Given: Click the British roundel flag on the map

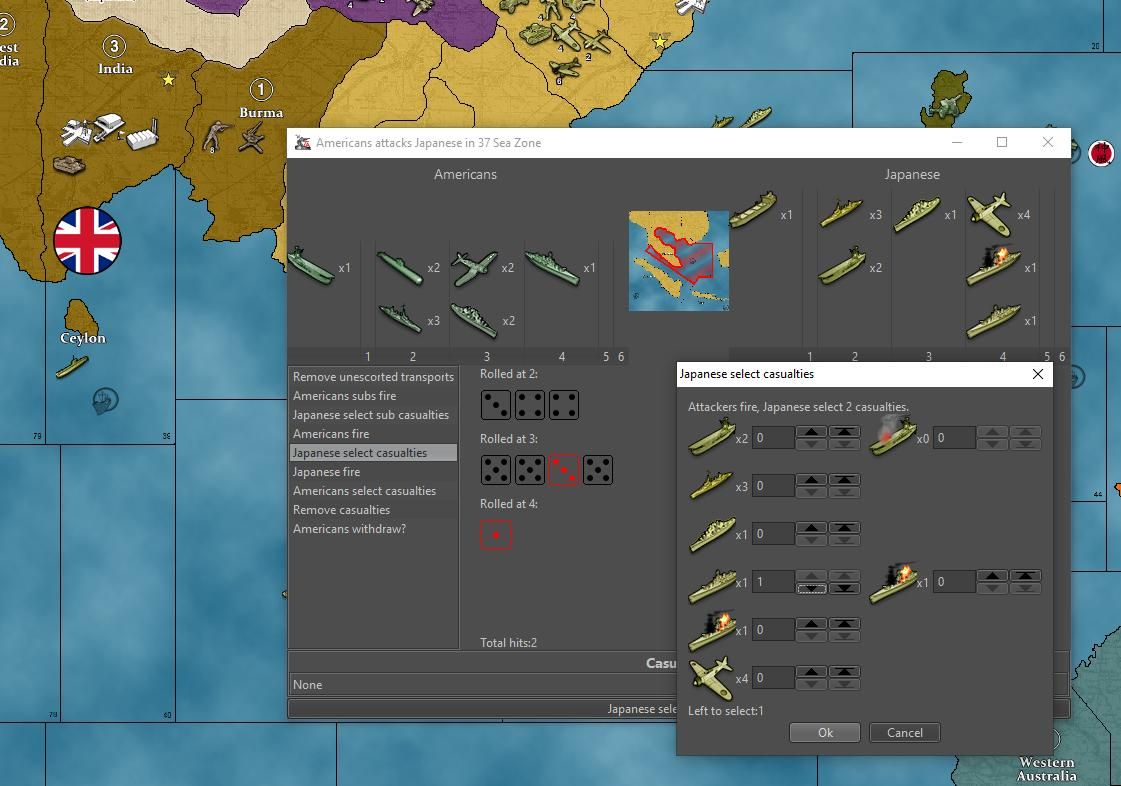Looking at the screenshot, I should click(87, 241).
